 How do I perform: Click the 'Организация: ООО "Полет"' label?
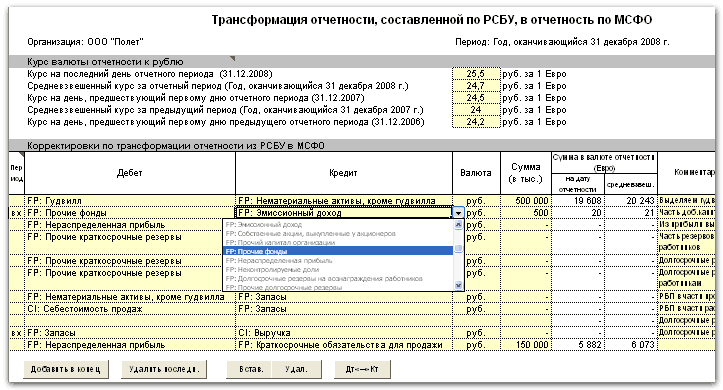point(85,42)
